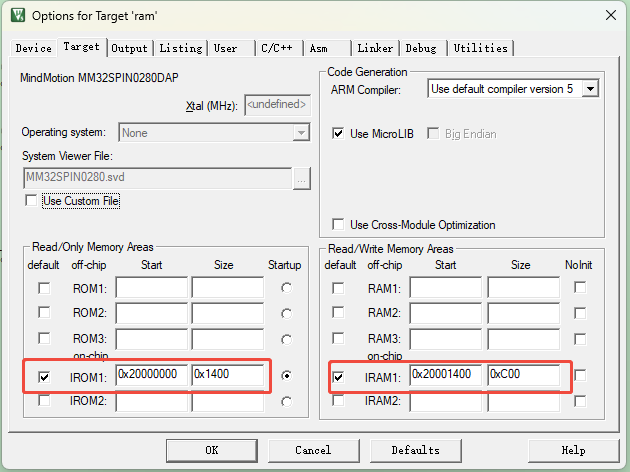This screenshot has width=630, height=472.
Task: Click the Cancel button
Action: point(313,450)
